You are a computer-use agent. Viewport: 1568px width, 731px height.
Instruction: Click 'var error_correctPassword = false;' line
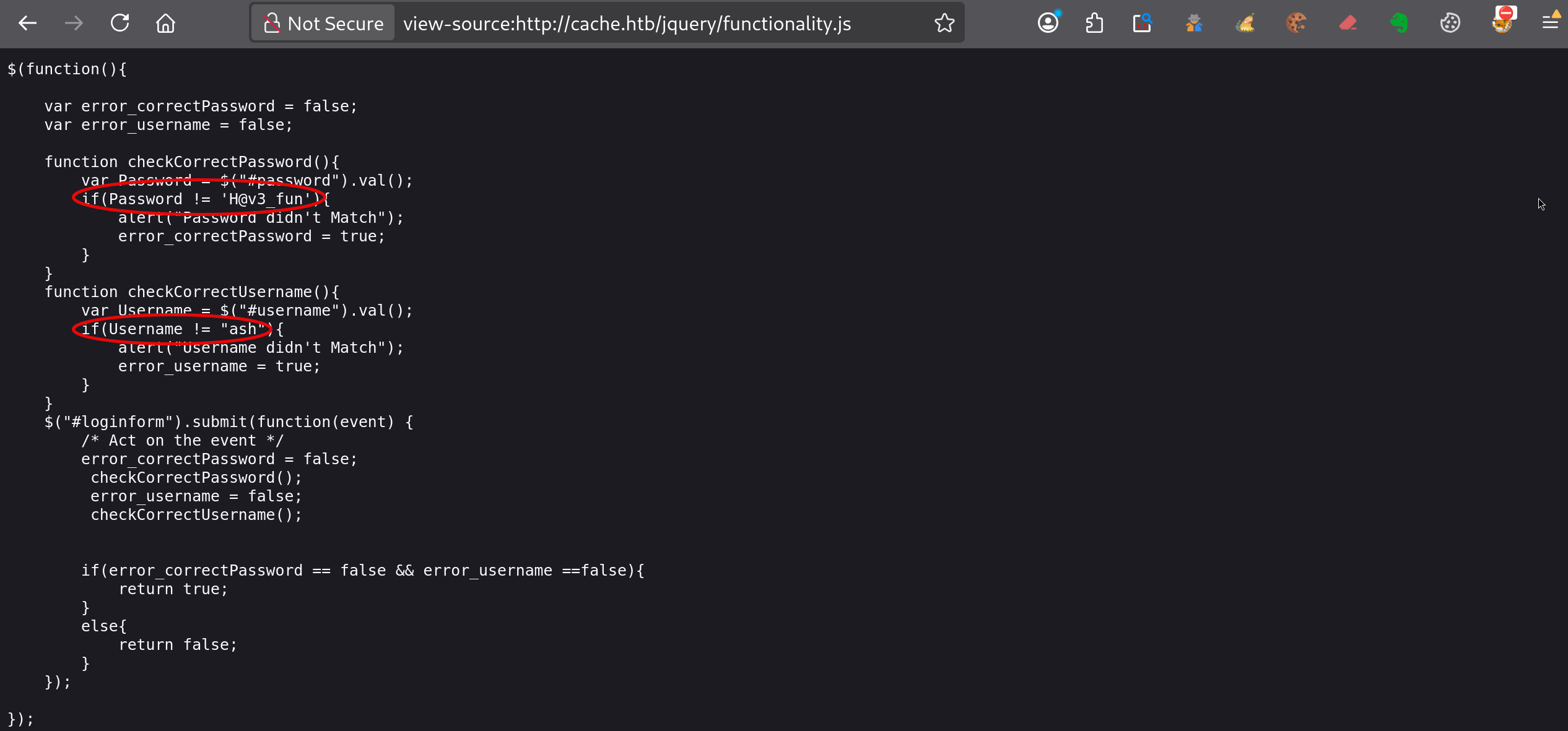point(201,106)
